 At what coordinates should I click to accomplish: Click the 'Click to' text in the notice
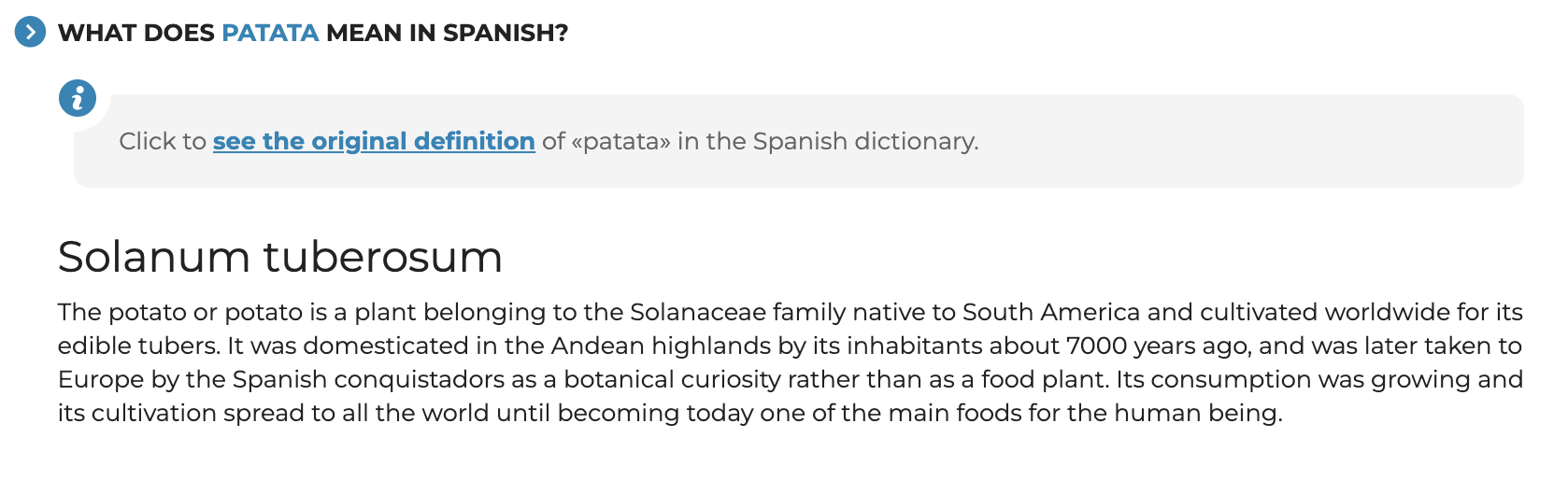point(163,141)
